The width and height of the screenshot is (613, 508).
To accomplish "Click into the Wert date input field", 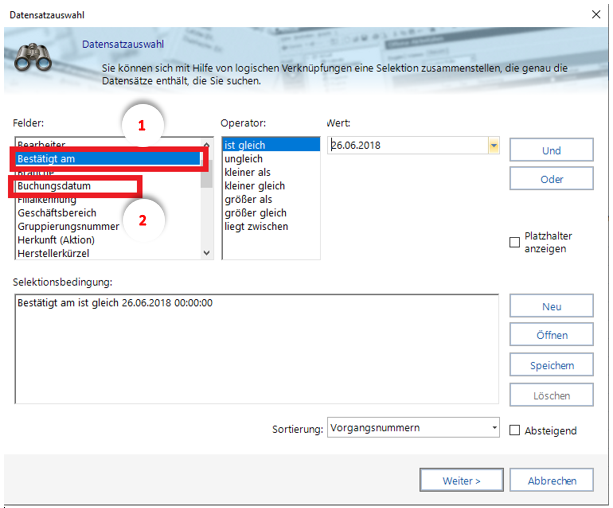I will 405,146.
